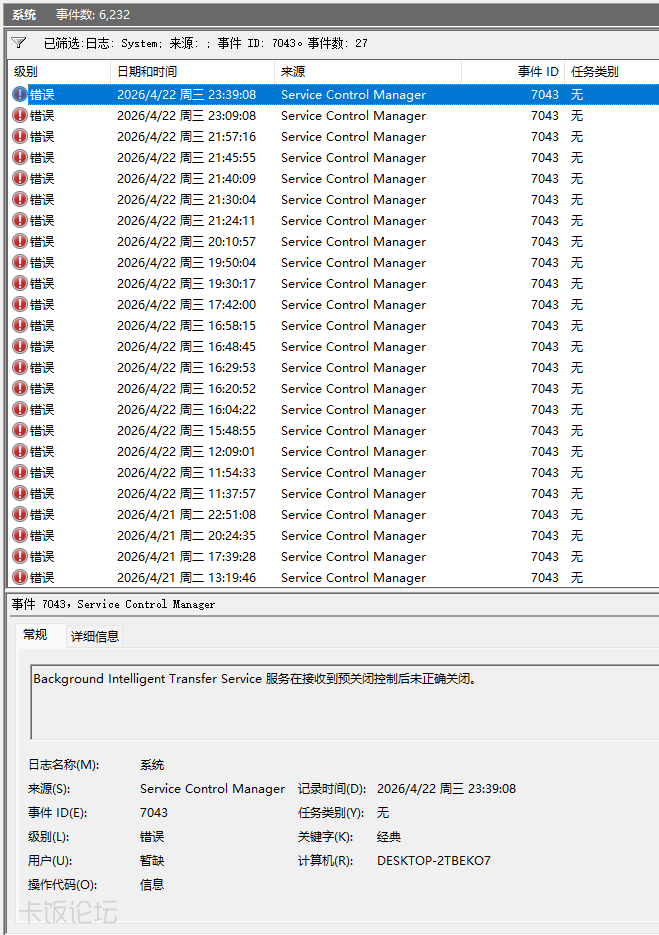Select the event dated 2026/4/22 16:29:53
The image size is (659, 935).
(333, 367)
